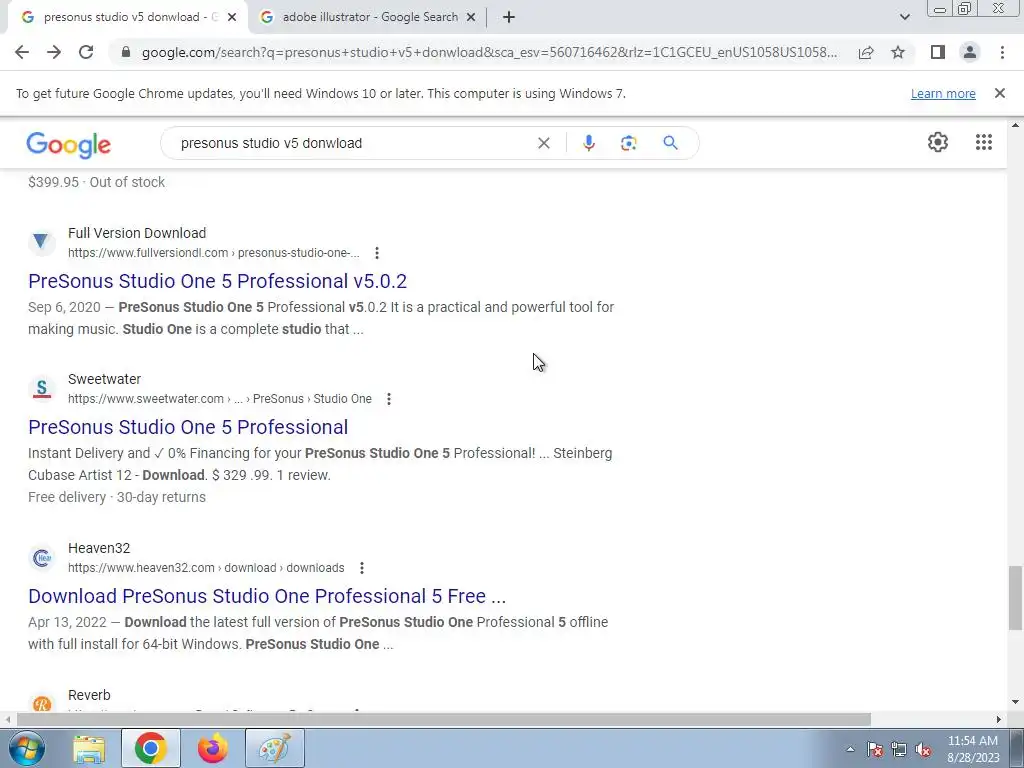Open more options for Heaven32 result
The width and height of the screenshot is (1024, 768).
[362, 568]
